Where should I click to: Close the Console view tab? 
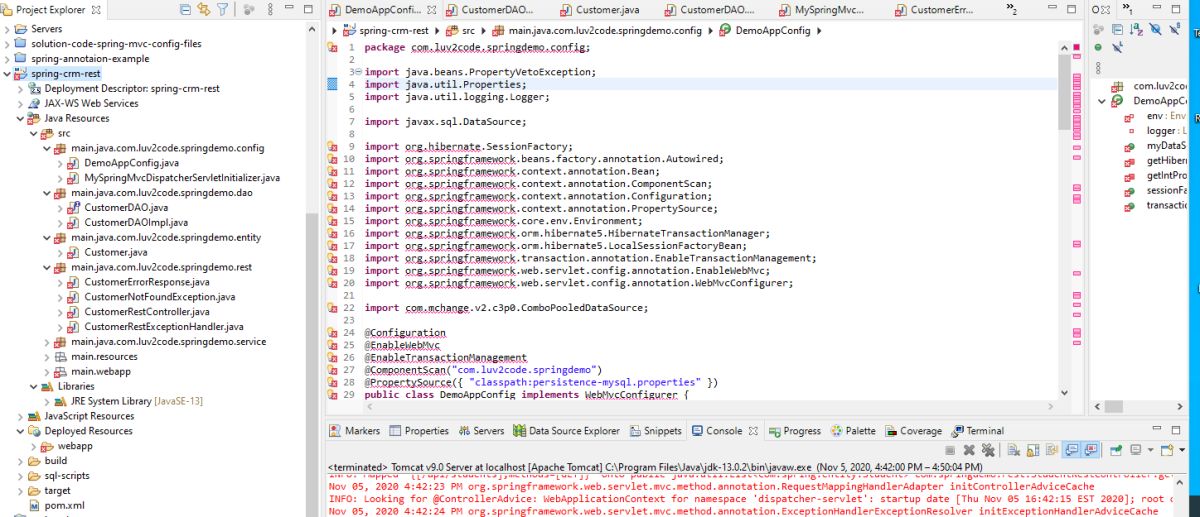coord(752,431)
